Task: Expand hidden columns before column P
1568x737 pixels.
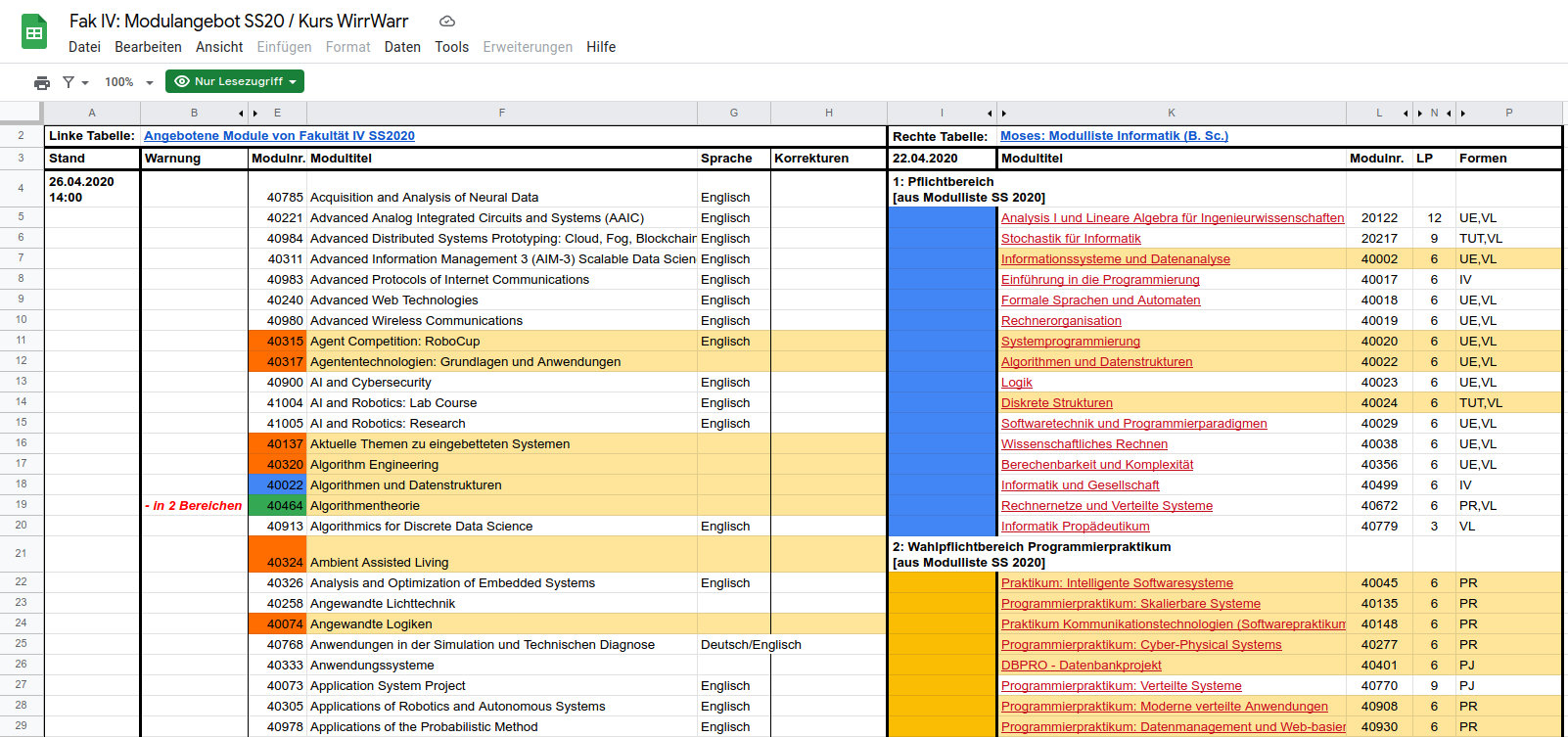Action: click(x=1463, y=114)
